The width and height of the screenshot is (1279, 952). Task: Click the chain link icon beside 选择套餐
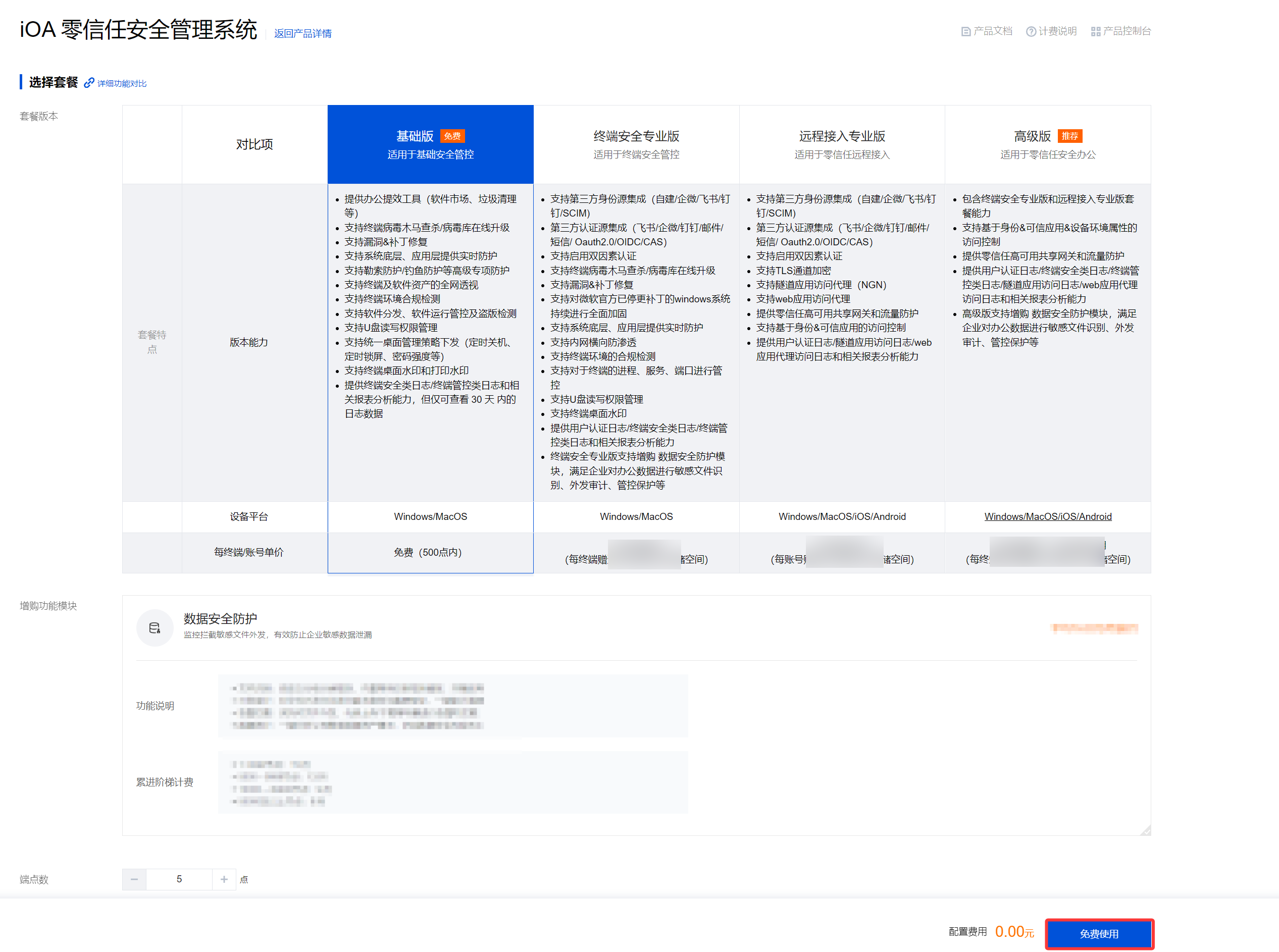pyautogui.click(x=89, y=83)
